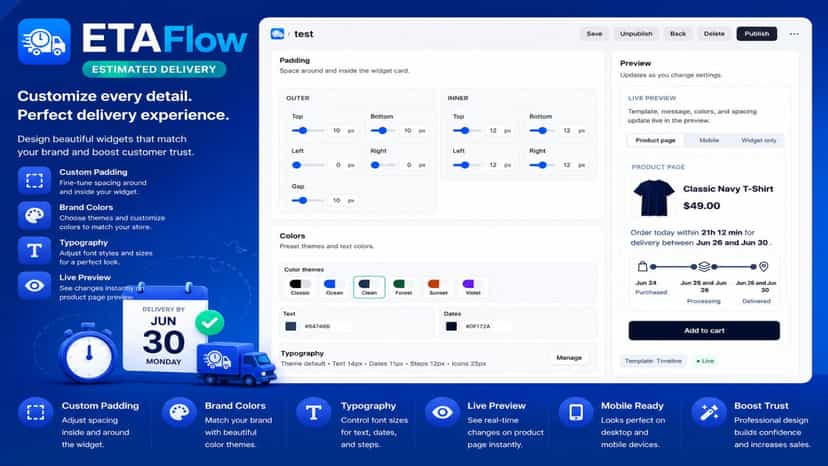
Task: Click the Mobile Ready tablet icon
Action: pyautogui.click(x=576, y=412)
